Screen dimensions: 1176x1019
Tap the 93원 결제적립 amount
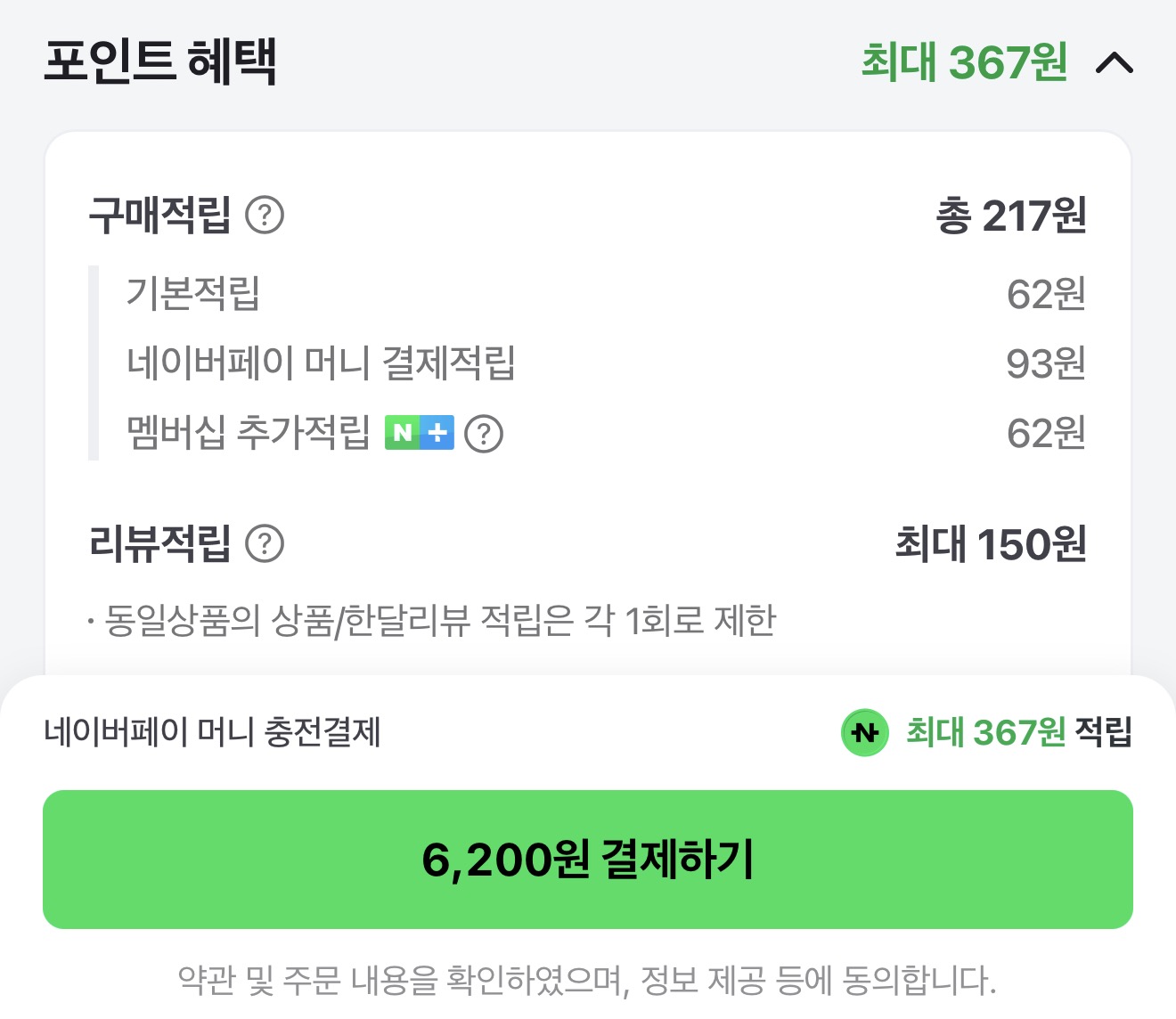1045,363
